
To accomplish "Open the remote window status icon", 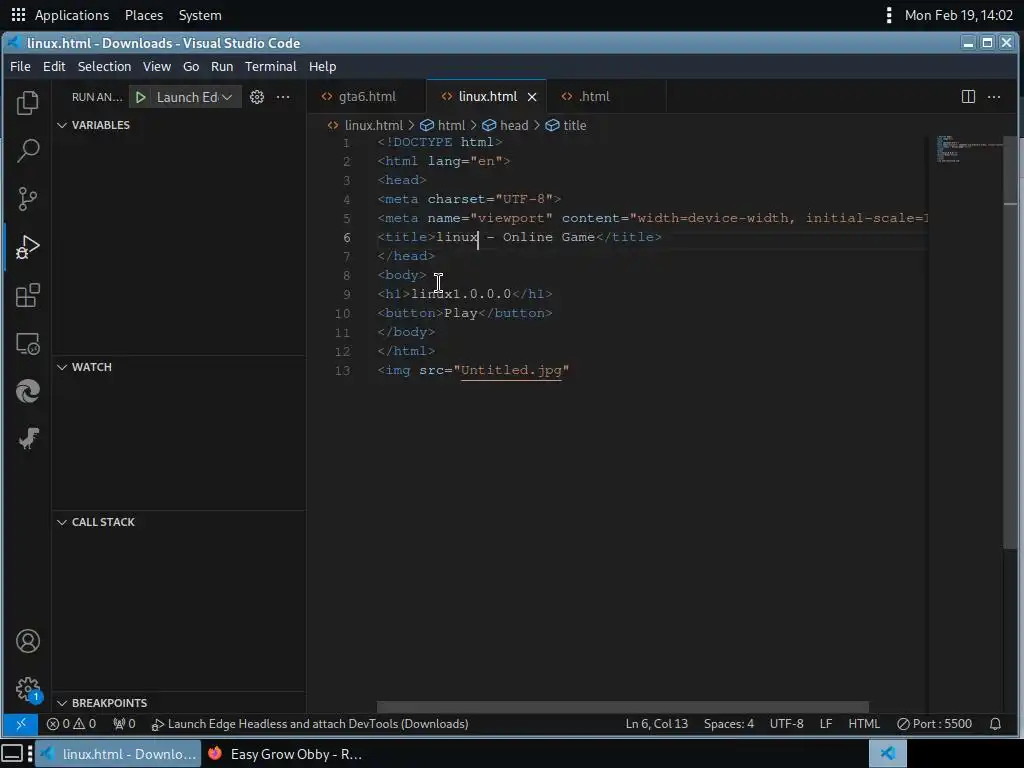I will pyautogui.click(x=20, y=724).
